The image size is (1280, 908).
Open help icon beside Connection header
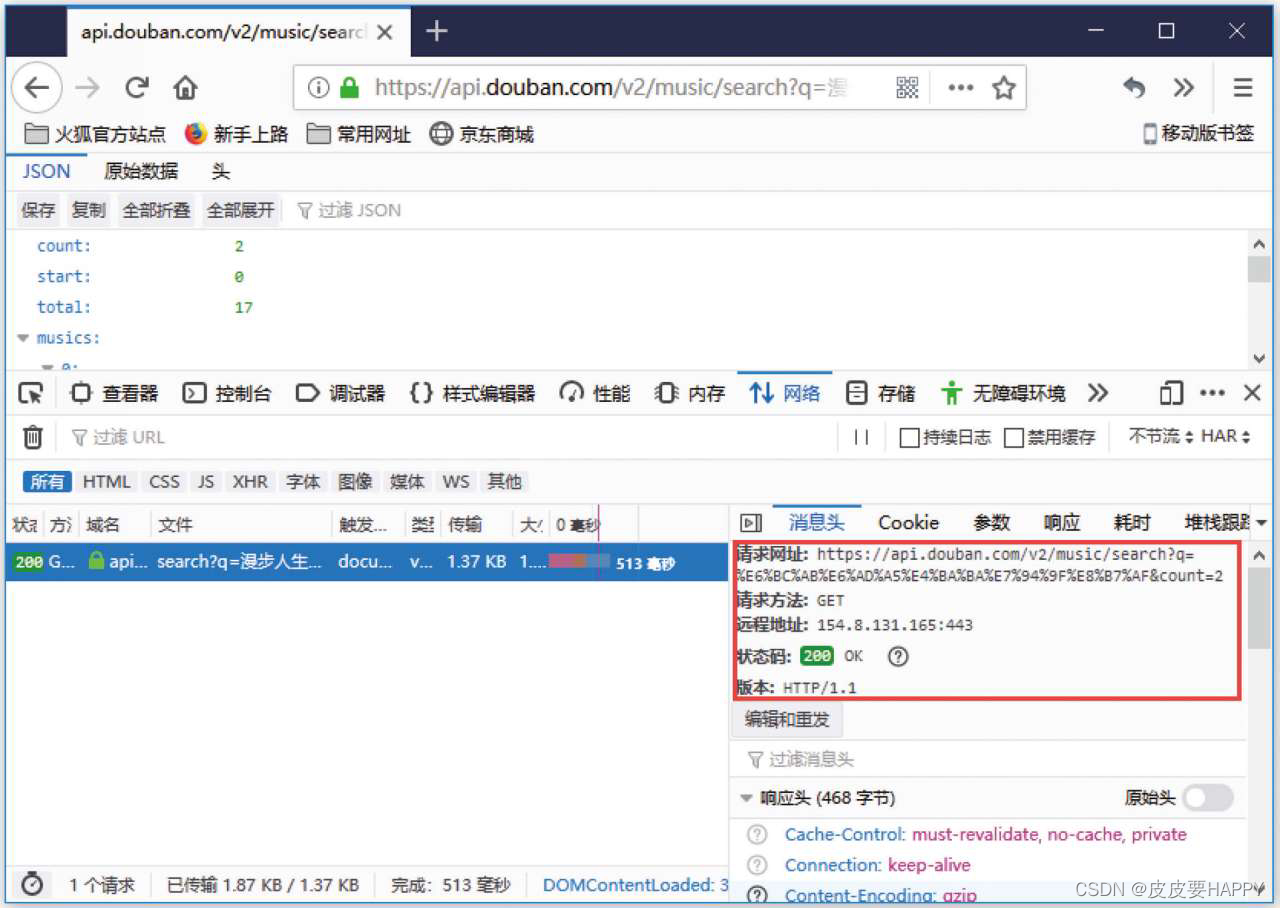tap(758, 865)
